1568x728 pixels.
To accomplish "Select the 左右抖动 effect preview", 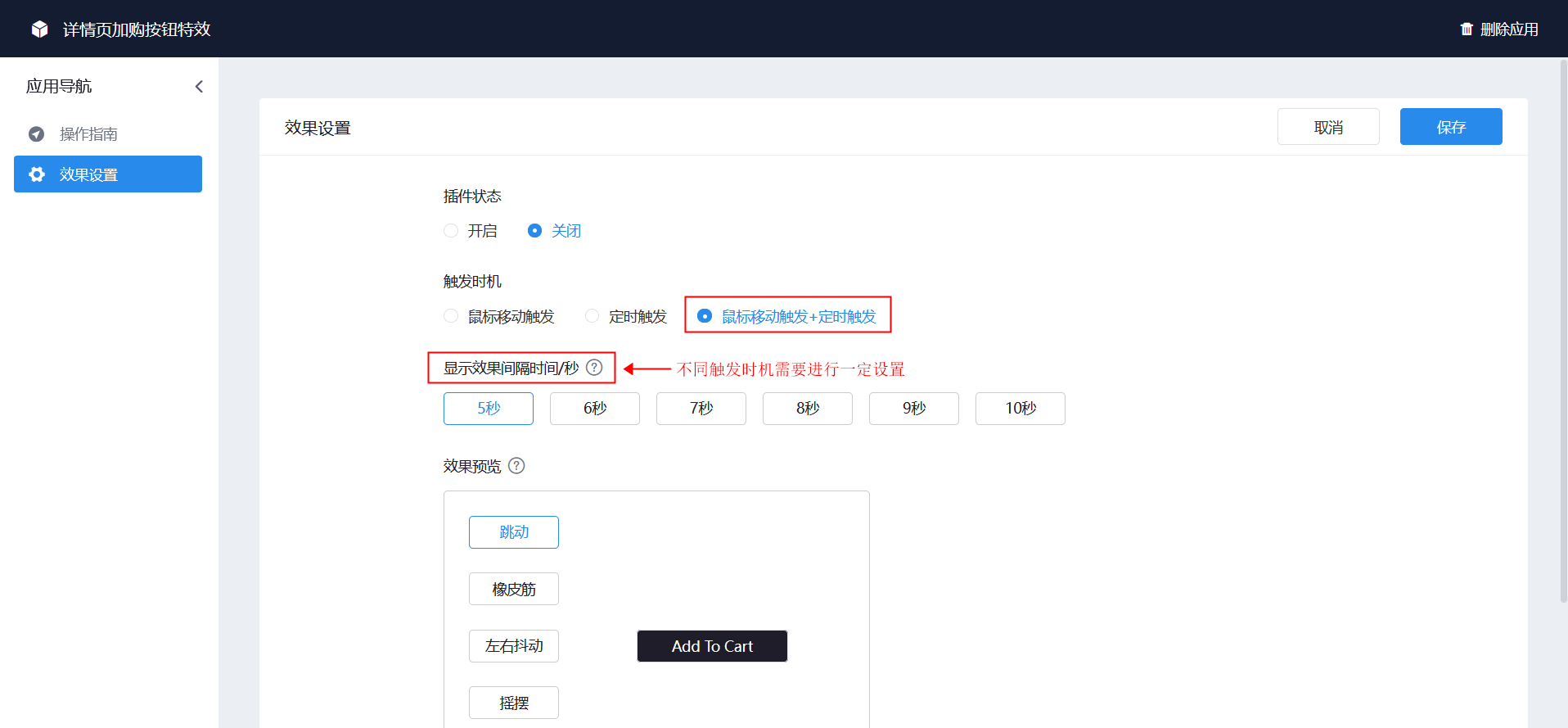I will pyautogui.click(x=514, y=646).
